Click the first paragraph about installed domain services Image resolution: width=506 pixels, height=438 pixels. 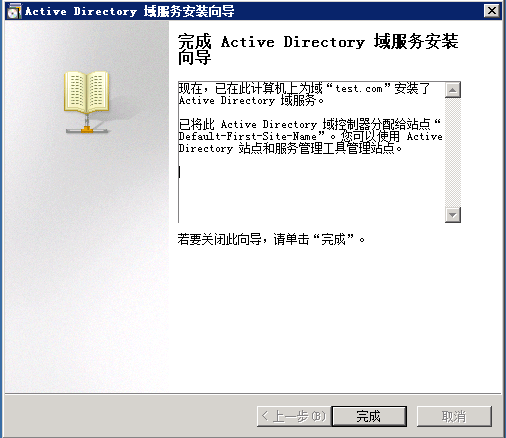[304, 94]
